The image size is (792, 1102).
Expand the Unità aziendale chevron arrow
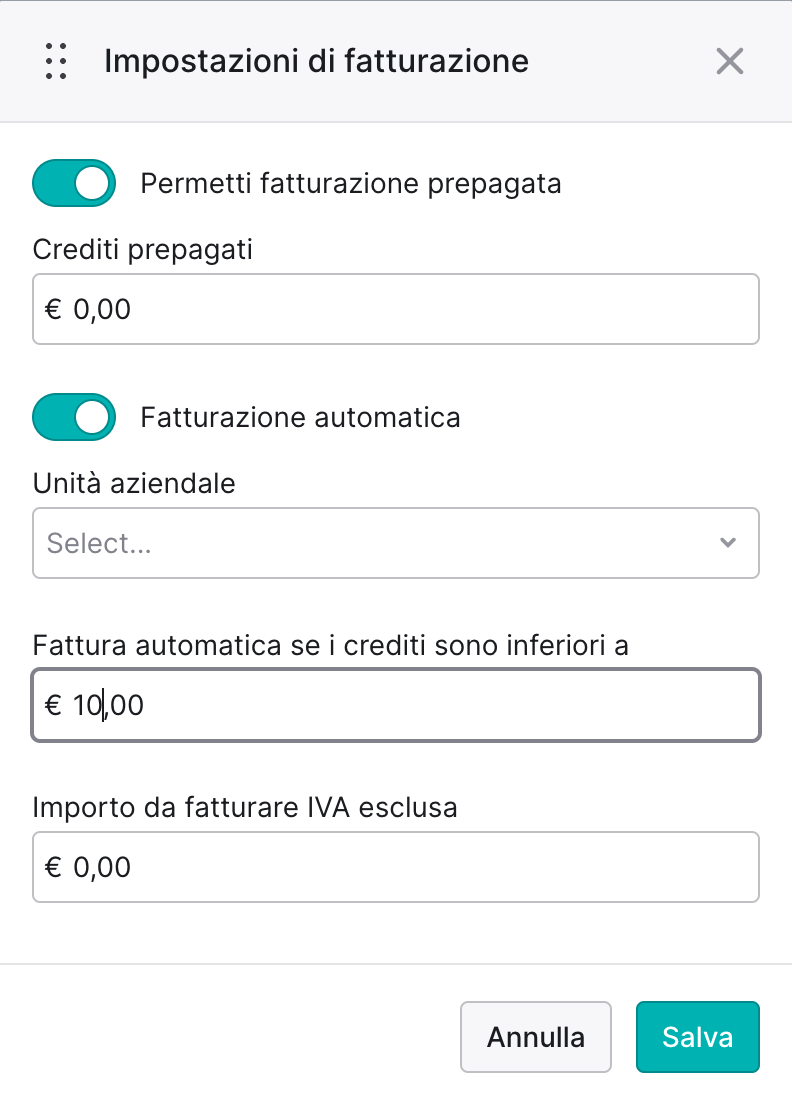(728, 543)
